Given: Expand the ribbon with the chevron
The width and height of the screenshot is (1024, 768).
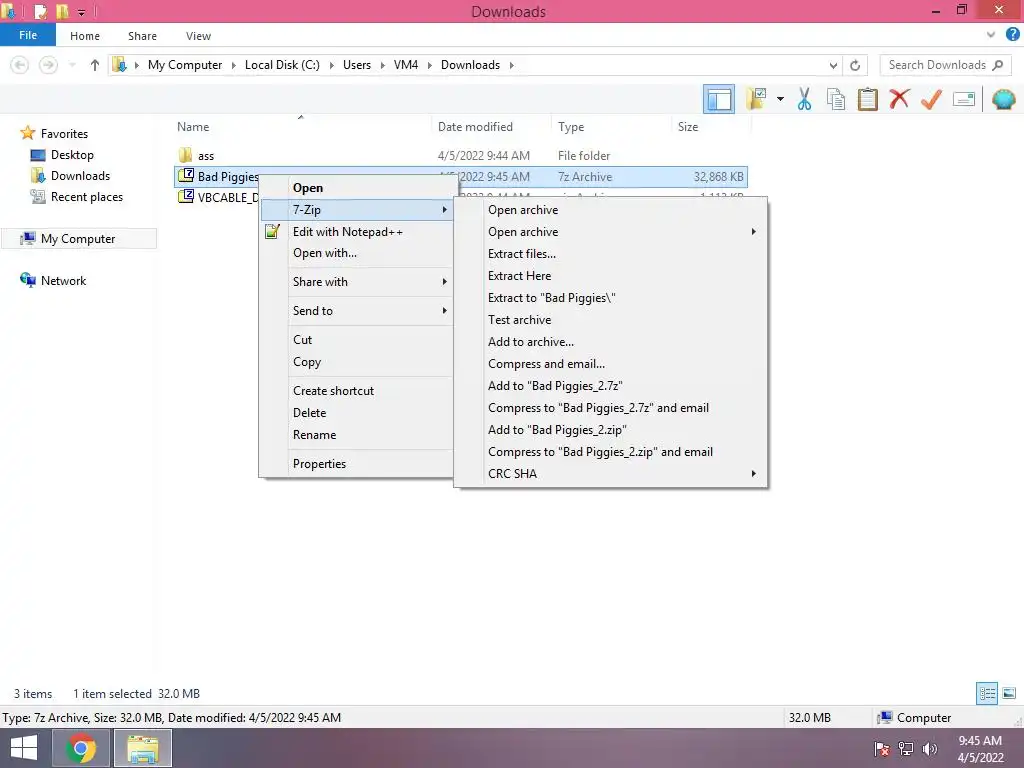Looking at the screenshot, I should (x=991, y=35).
